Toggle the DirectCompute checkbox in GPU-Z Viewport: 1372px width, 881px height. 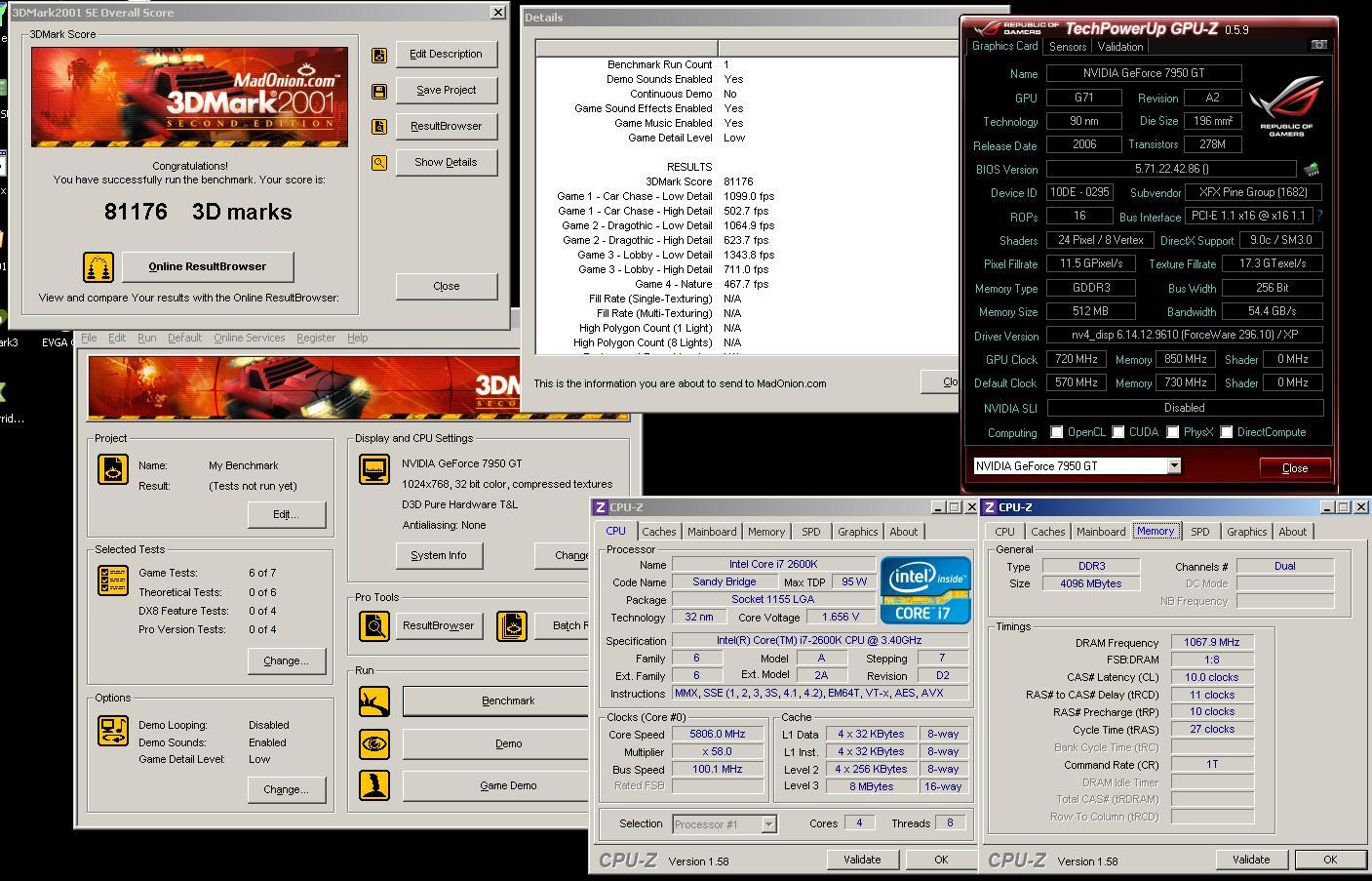pyautogui.click(x=1227, y=432)
